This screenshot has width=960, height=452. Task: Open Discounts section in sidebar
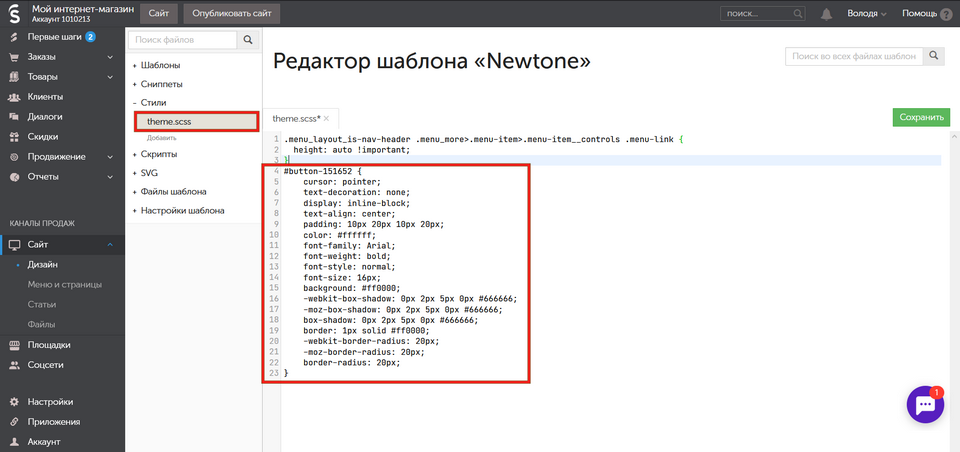[42, 136]
